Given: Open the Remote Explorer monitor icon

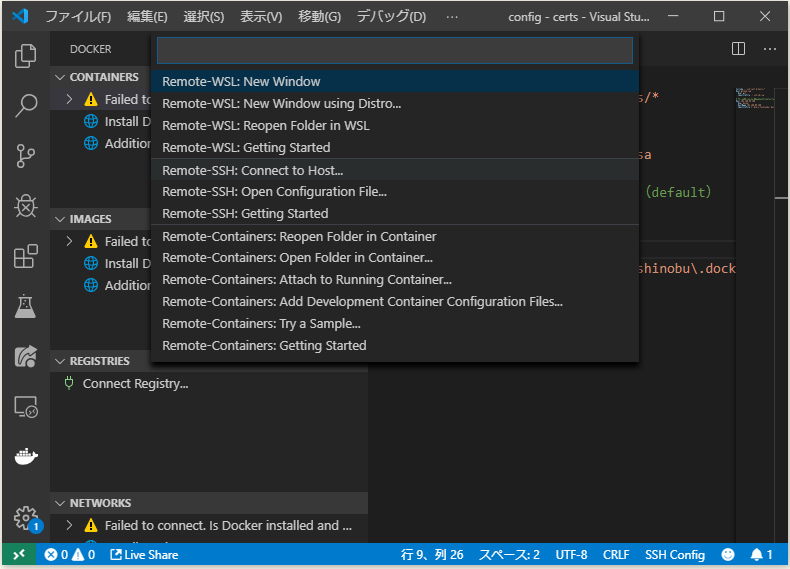Looking at the screenshot, I should [x=25, y=407].
